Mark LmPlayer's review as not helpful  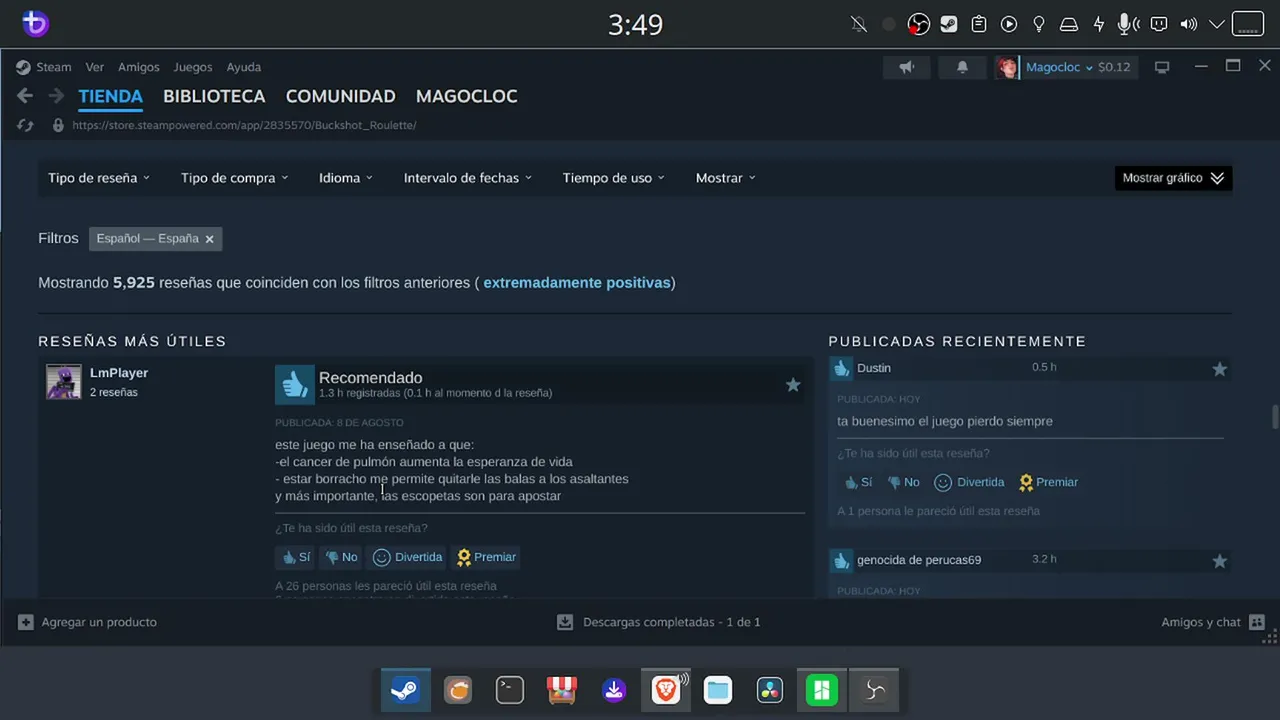tap(341, 557)
